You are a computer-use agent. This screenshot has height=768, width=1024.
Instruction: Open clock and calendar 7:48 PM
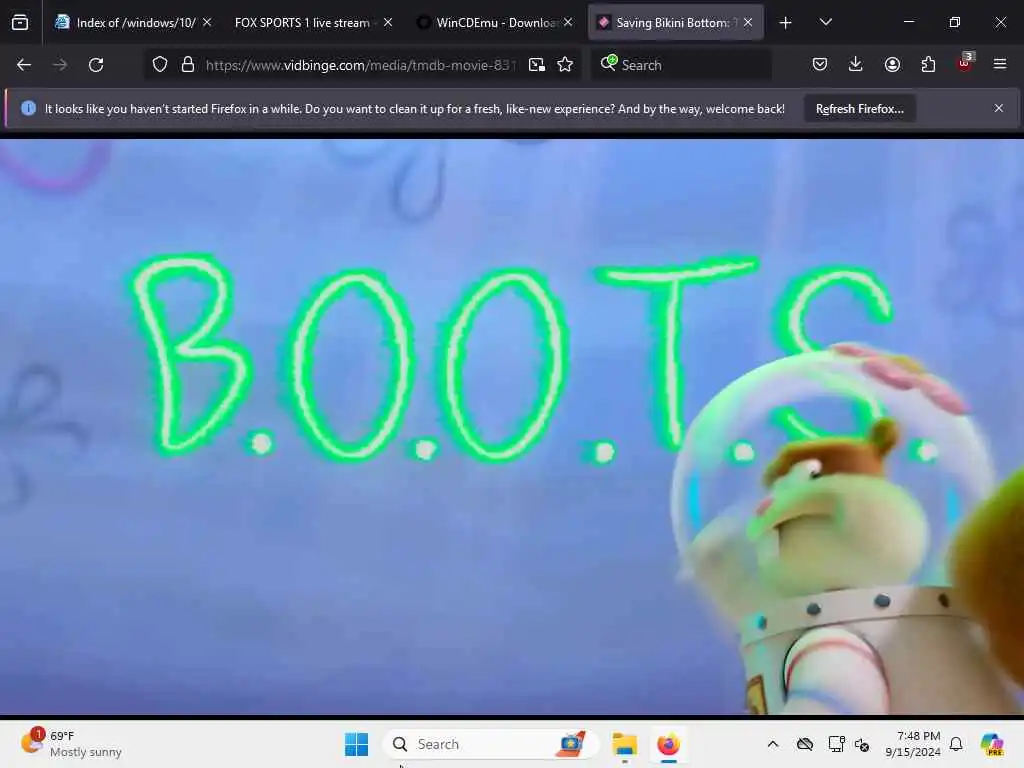click(x=912, y=744)
